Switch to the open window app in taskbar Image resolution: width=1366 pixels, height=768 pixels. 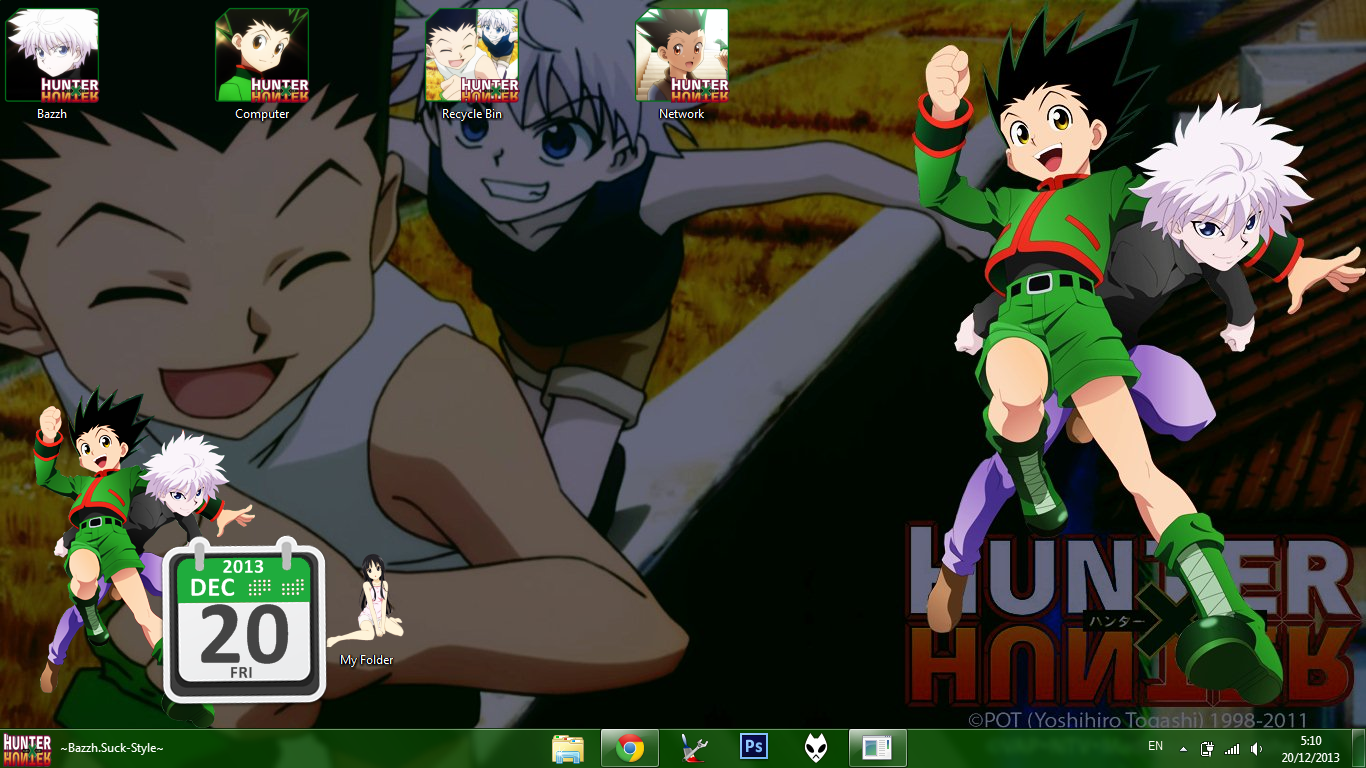pos(878,748)
